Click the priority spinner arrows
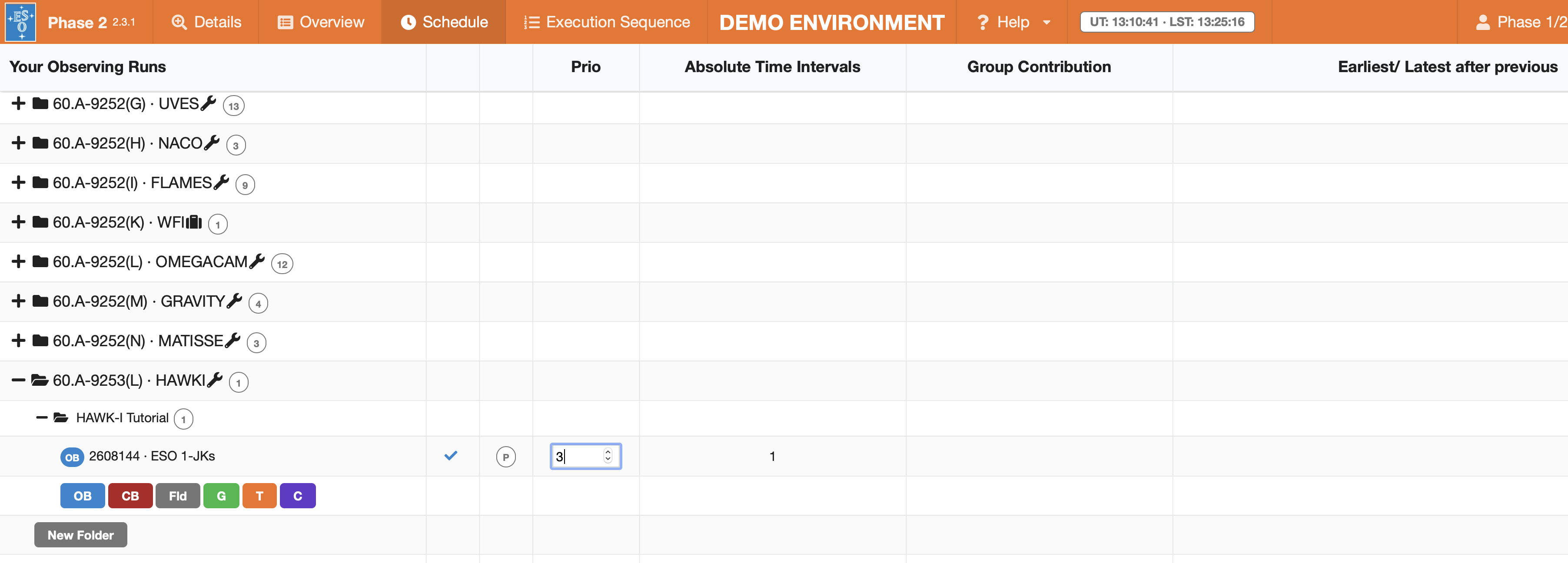 (608, 456)
